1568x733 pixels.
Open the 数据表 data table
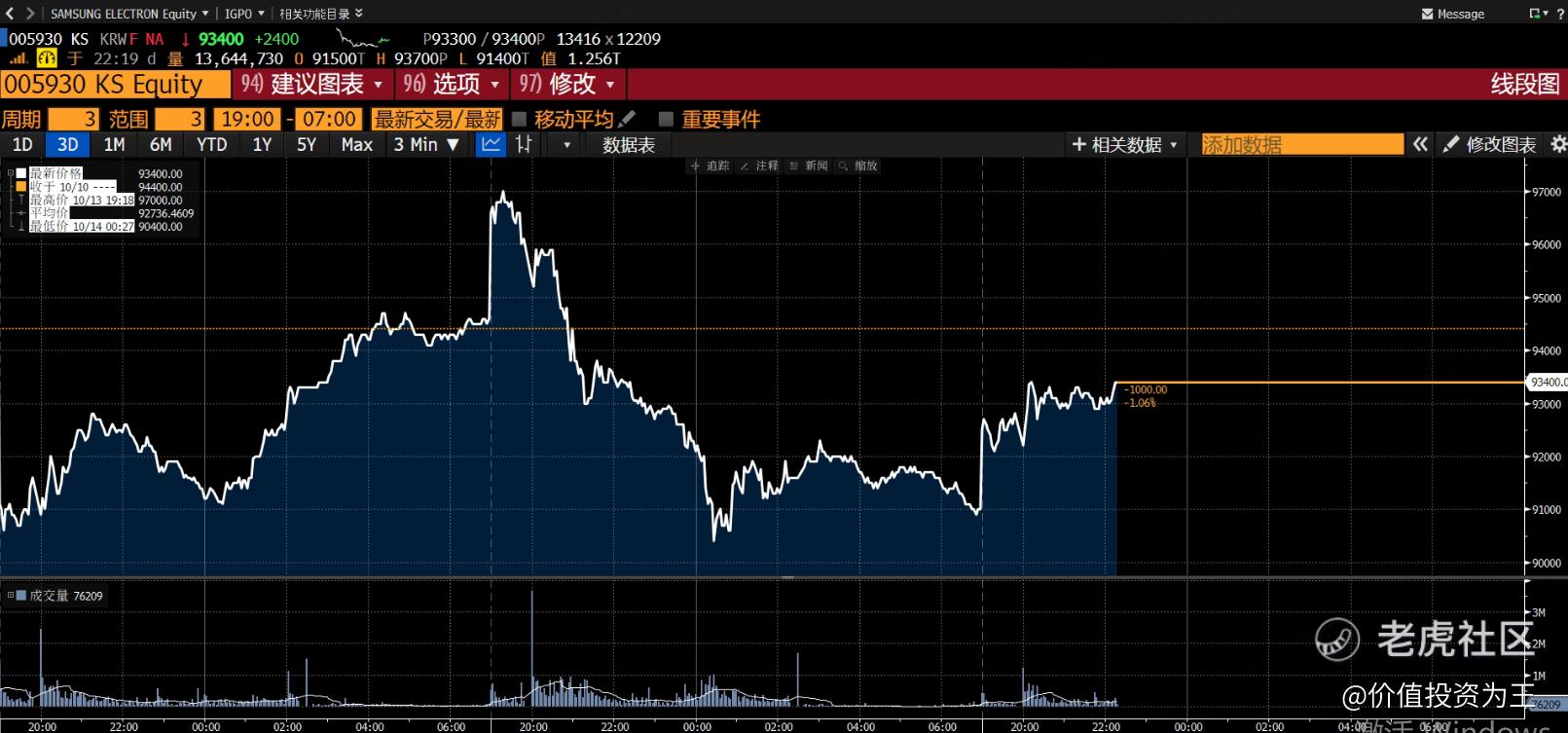[629, 144]
